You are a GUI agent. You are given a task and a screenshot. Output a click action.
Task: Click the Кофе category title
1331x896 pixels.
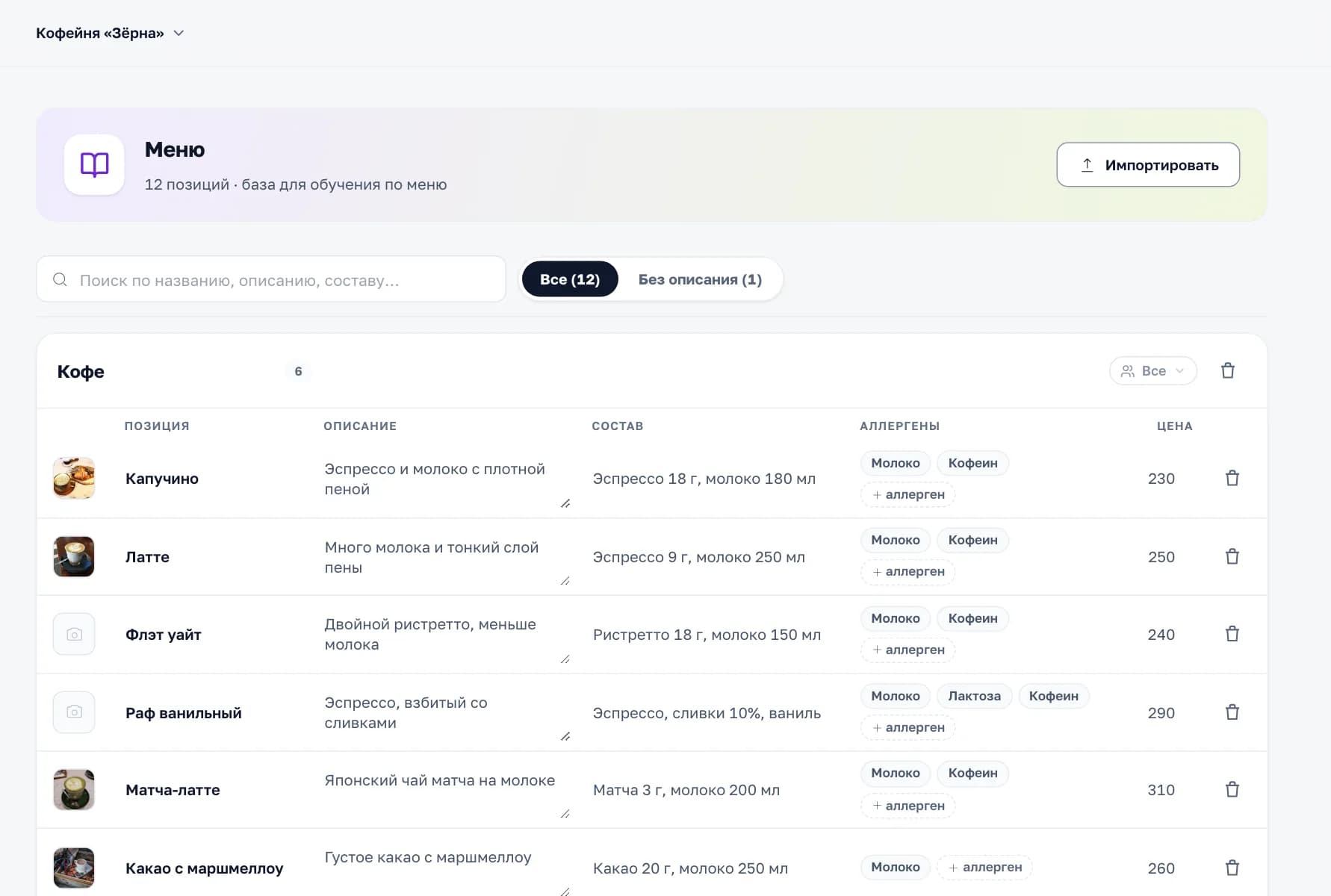pos(81,372)
